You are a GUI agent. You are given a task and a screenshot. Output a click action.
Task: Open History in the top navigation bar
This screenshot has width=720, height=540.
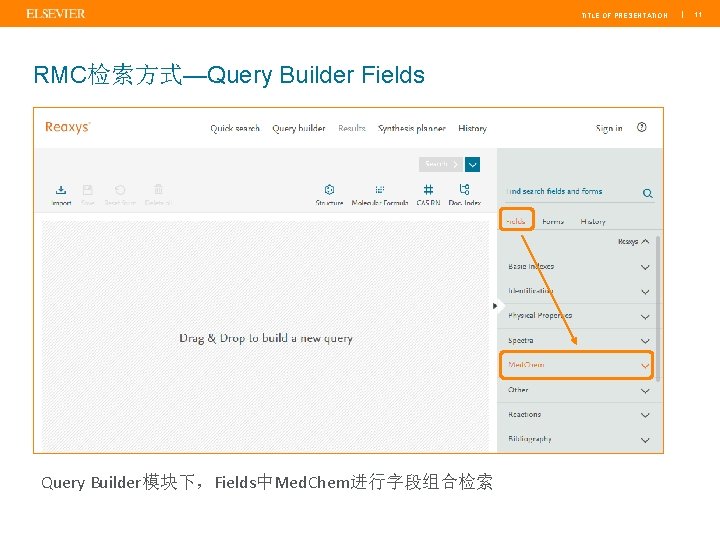[472, 128]
